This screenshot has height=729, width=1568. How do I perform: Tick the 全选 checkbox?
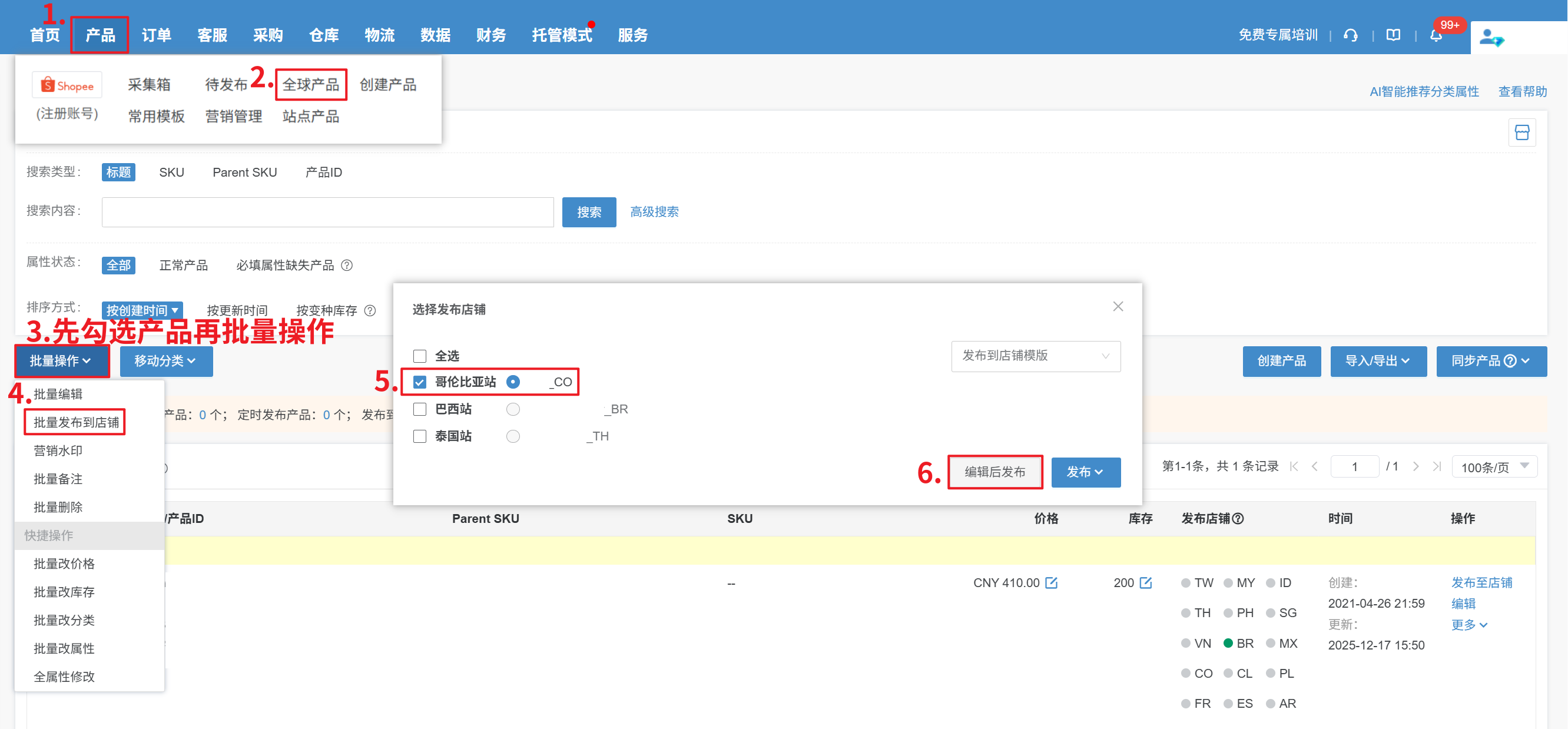click(420, 356)
